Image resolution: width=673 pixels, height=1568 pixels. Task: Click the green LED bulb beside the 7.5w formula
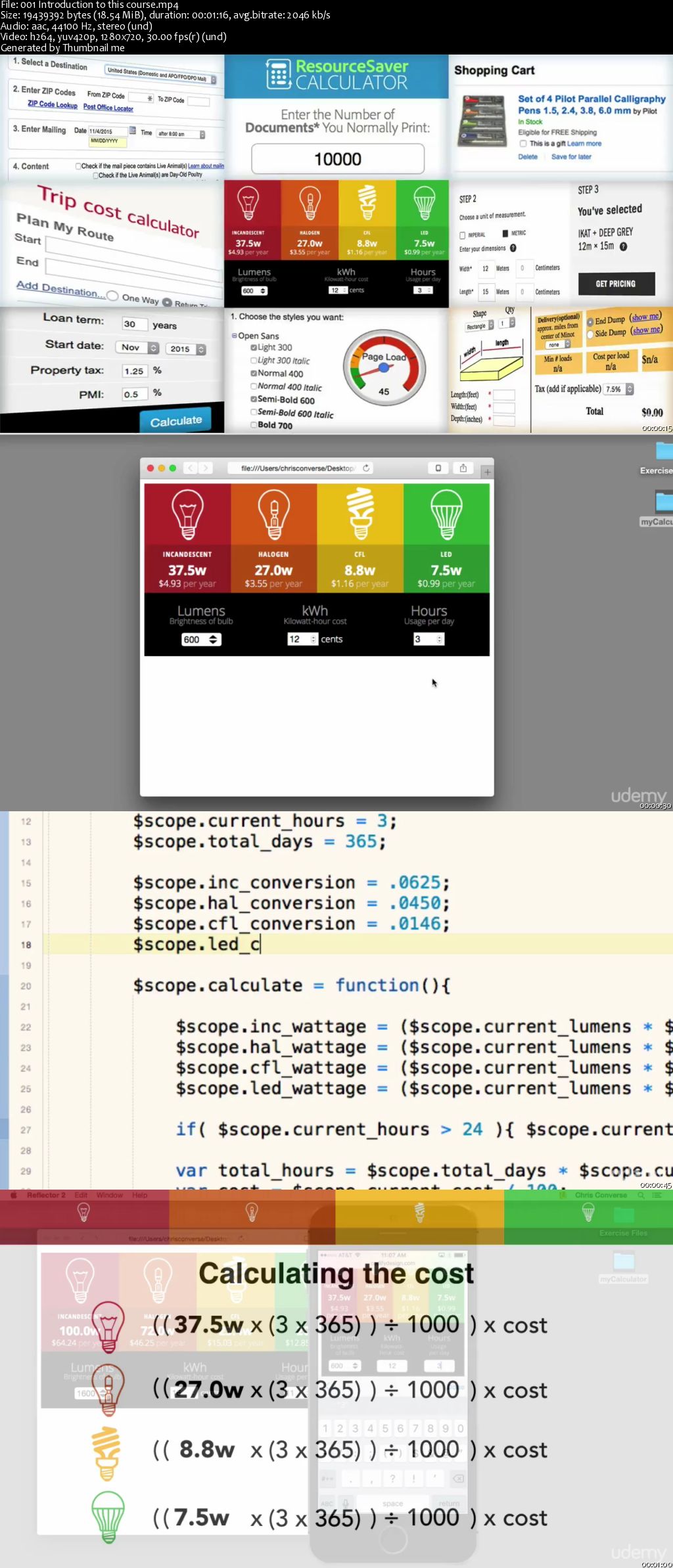(108, 1517)
